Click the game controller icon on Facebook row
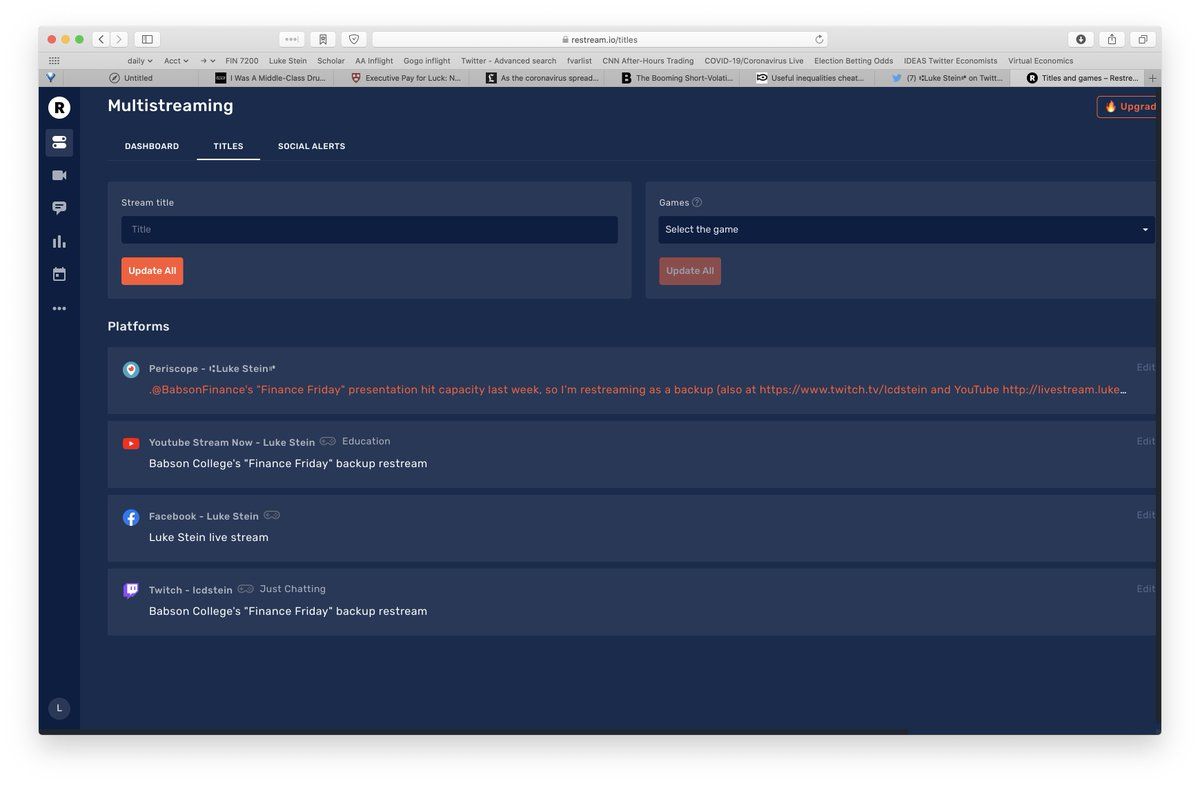The height and width of the screenshot is (786, 1200). coord(272,516)
